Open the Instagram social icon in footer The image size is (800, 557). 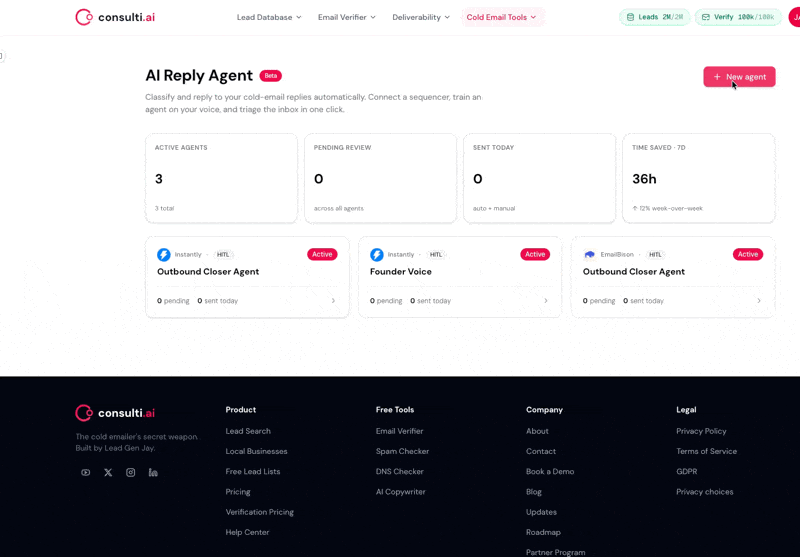click(131, 472)
